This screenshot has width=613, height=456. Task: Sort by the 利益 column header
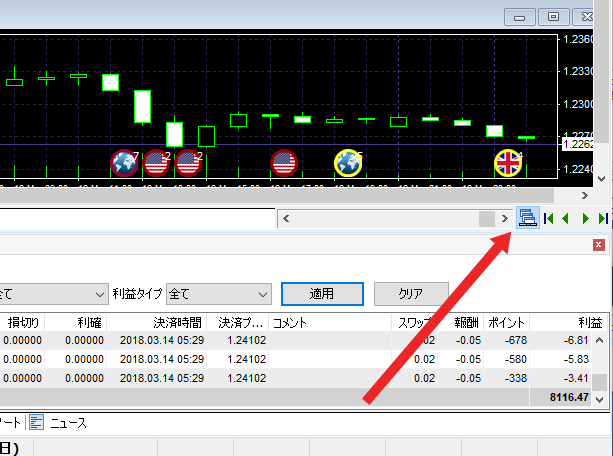point(590,323)
